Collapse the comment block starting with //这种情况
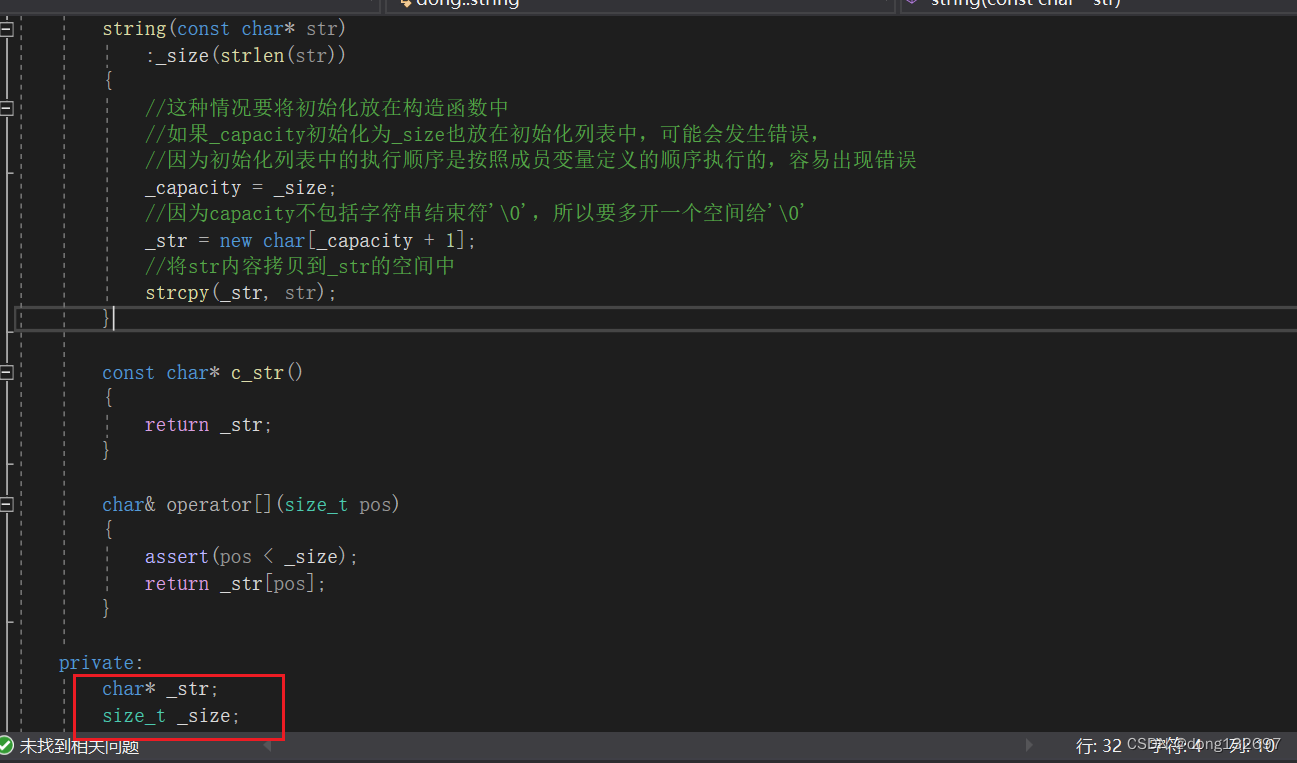 point(6,108)
